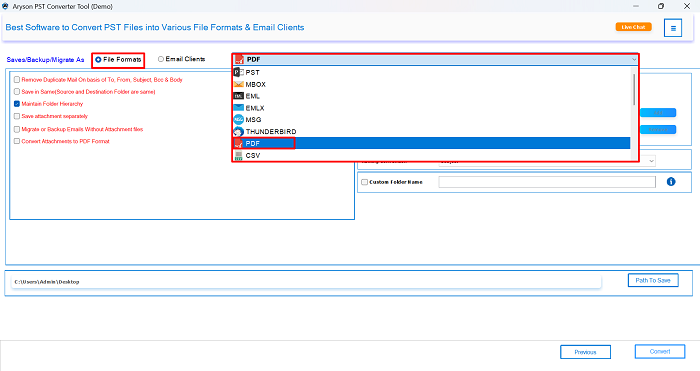Enable Remove Duplicate Mail checkbox

point(17,79)
